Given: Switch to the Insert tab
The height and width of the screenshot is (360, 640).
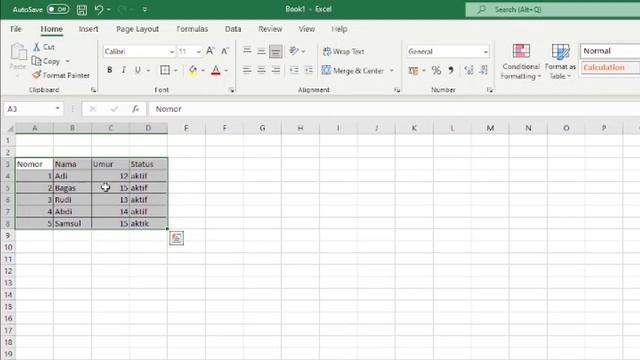Looking at the screenshot, I should coord(89,29).
